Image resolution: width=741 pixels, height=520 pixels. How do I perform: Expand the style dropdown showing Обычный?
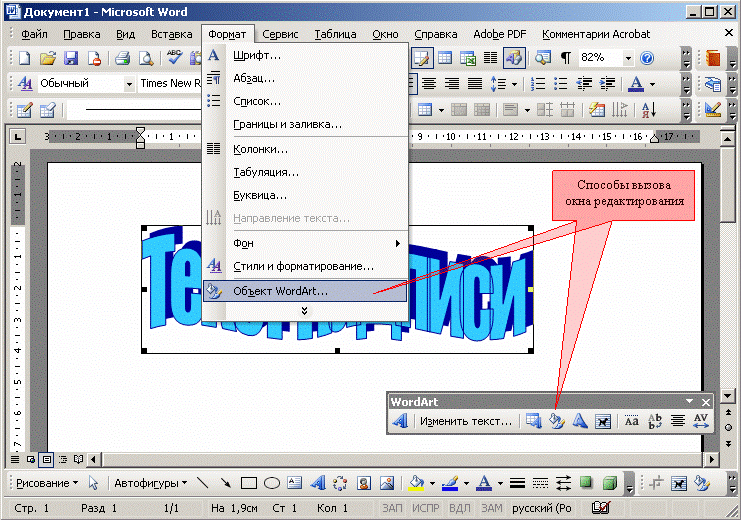[129, 83]
